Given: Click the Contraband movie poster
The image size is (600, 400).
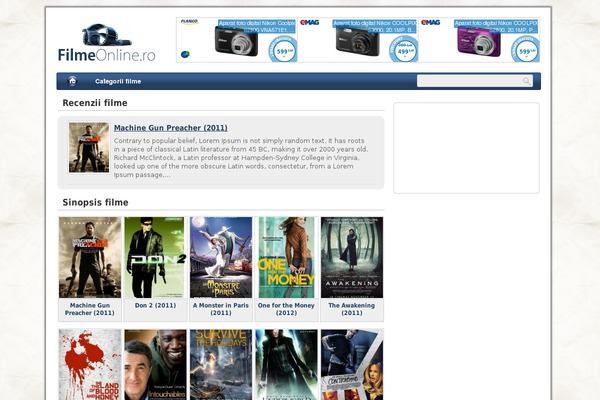Looking at the screenshot, I should [x=352, y=364].
